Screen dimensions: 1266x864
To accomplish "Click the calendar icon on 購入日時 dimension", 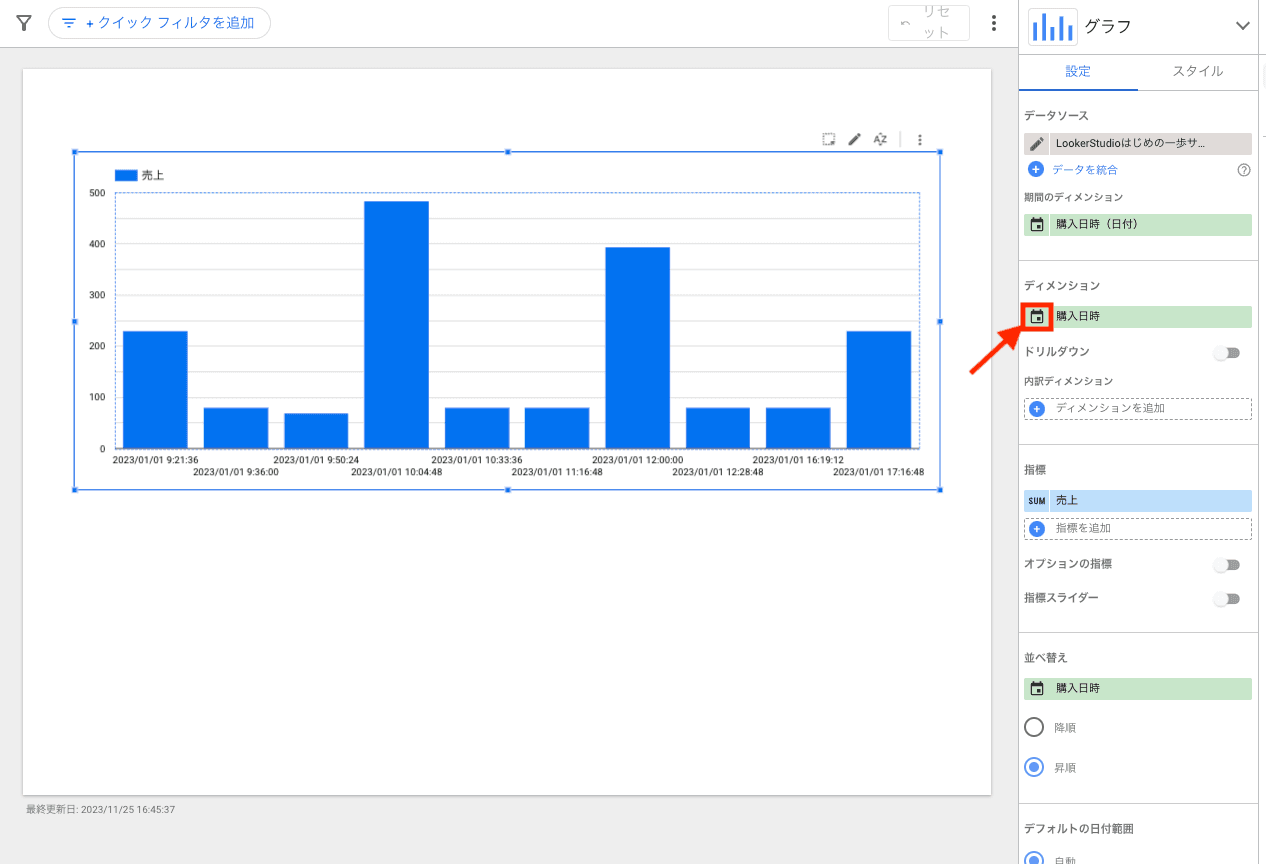I will 1037,317.
